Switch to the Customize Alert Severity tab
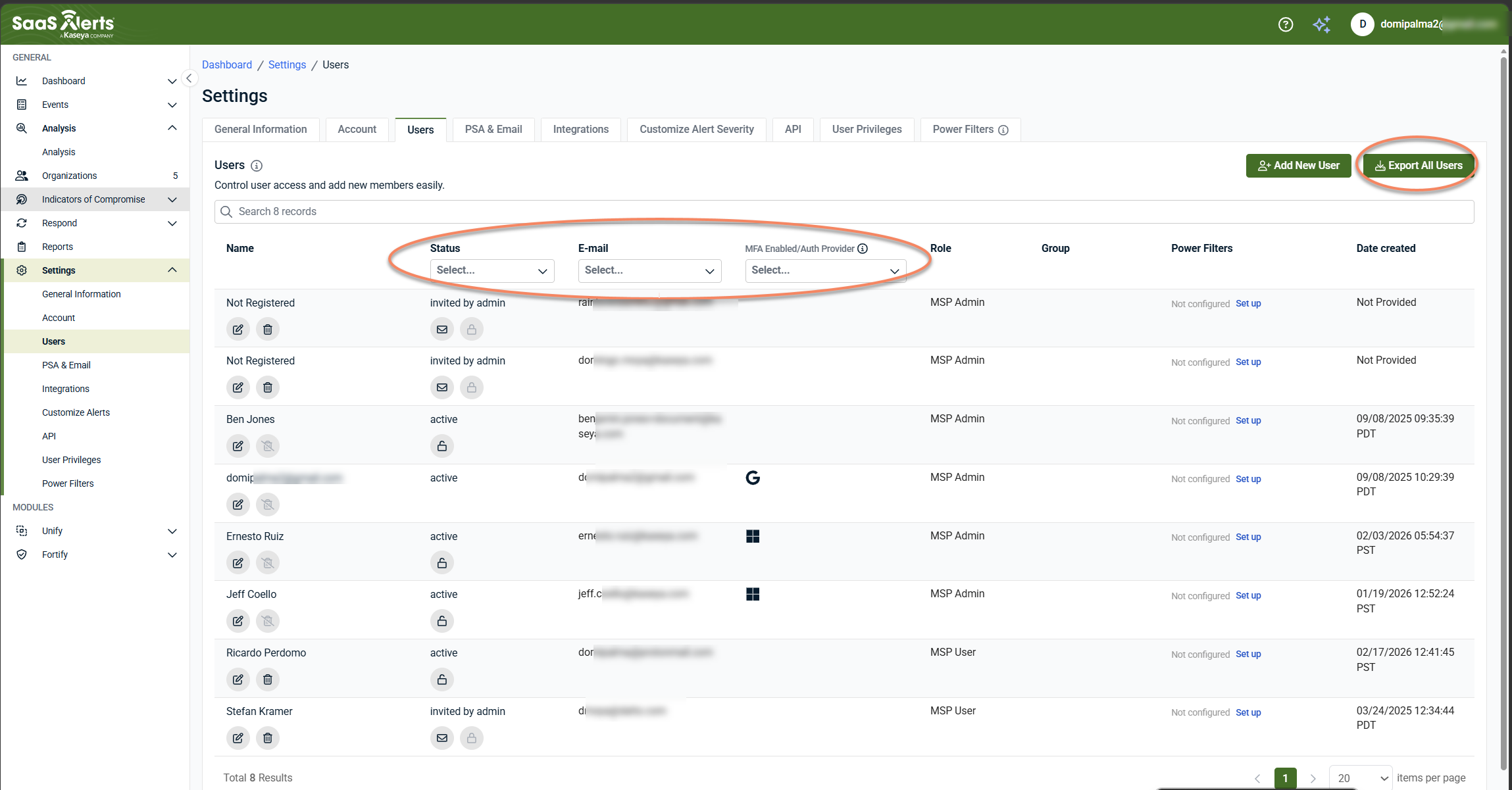 tap(697, 130)
